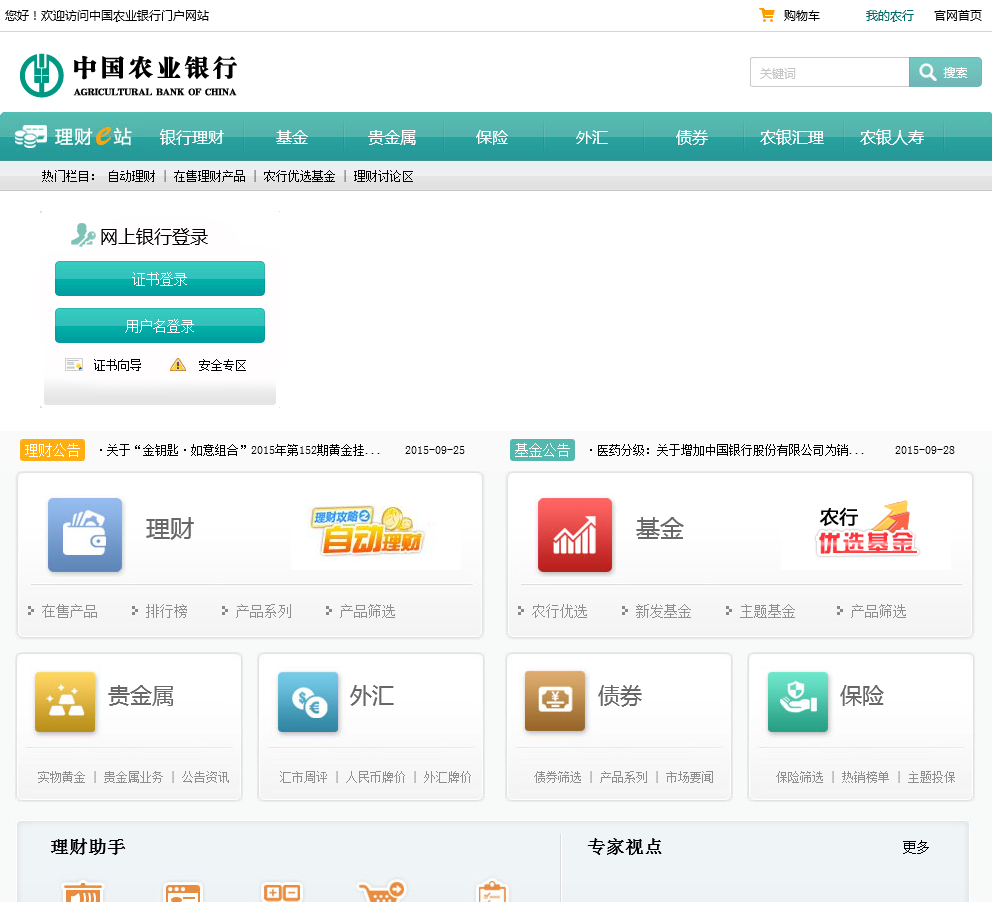Open 新发基金 under 基金
Viewport: 992px width, 902px height.
(663, 611)
